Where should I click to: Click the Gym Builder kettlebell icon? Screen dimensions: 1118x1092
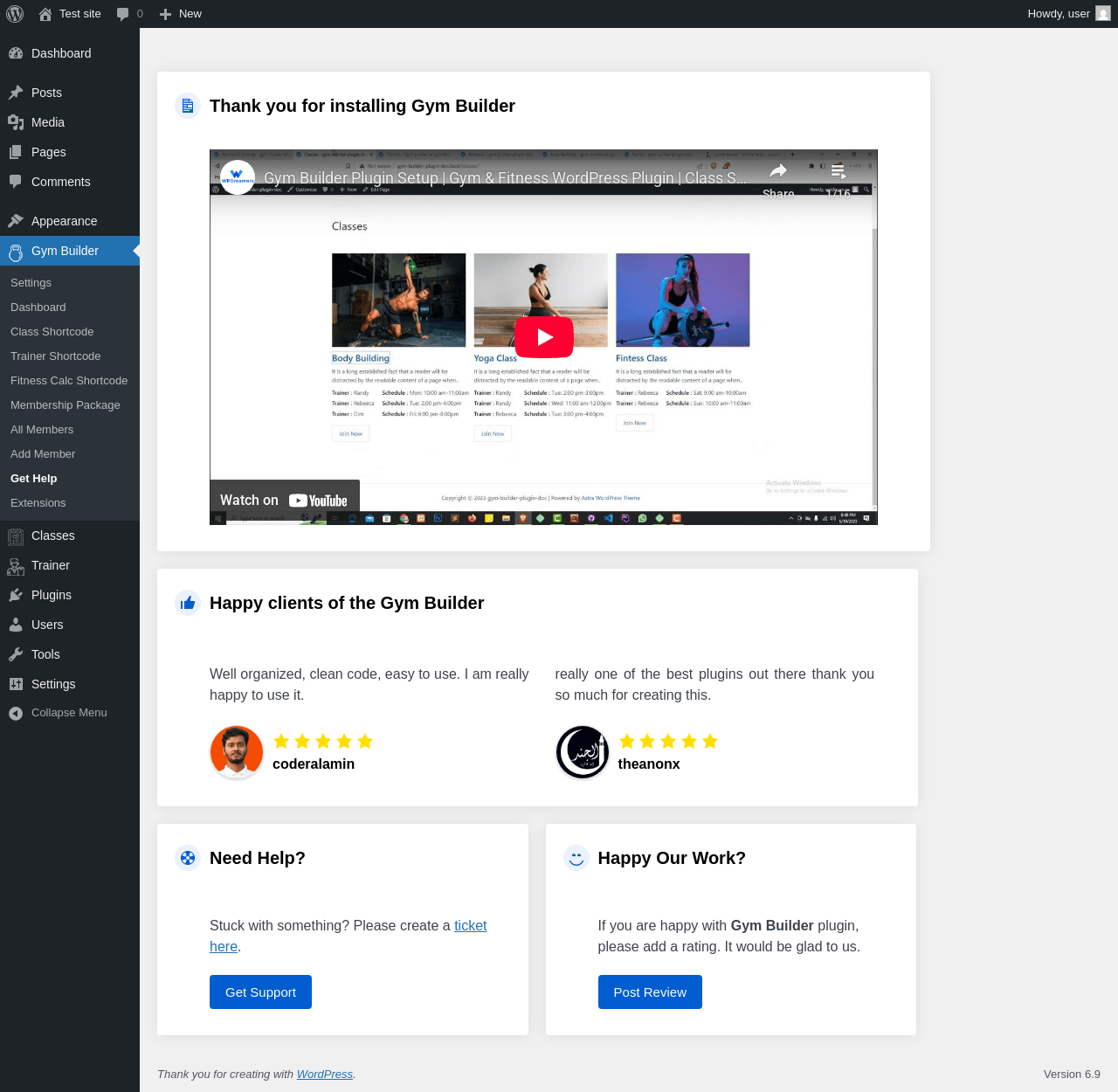16,252
